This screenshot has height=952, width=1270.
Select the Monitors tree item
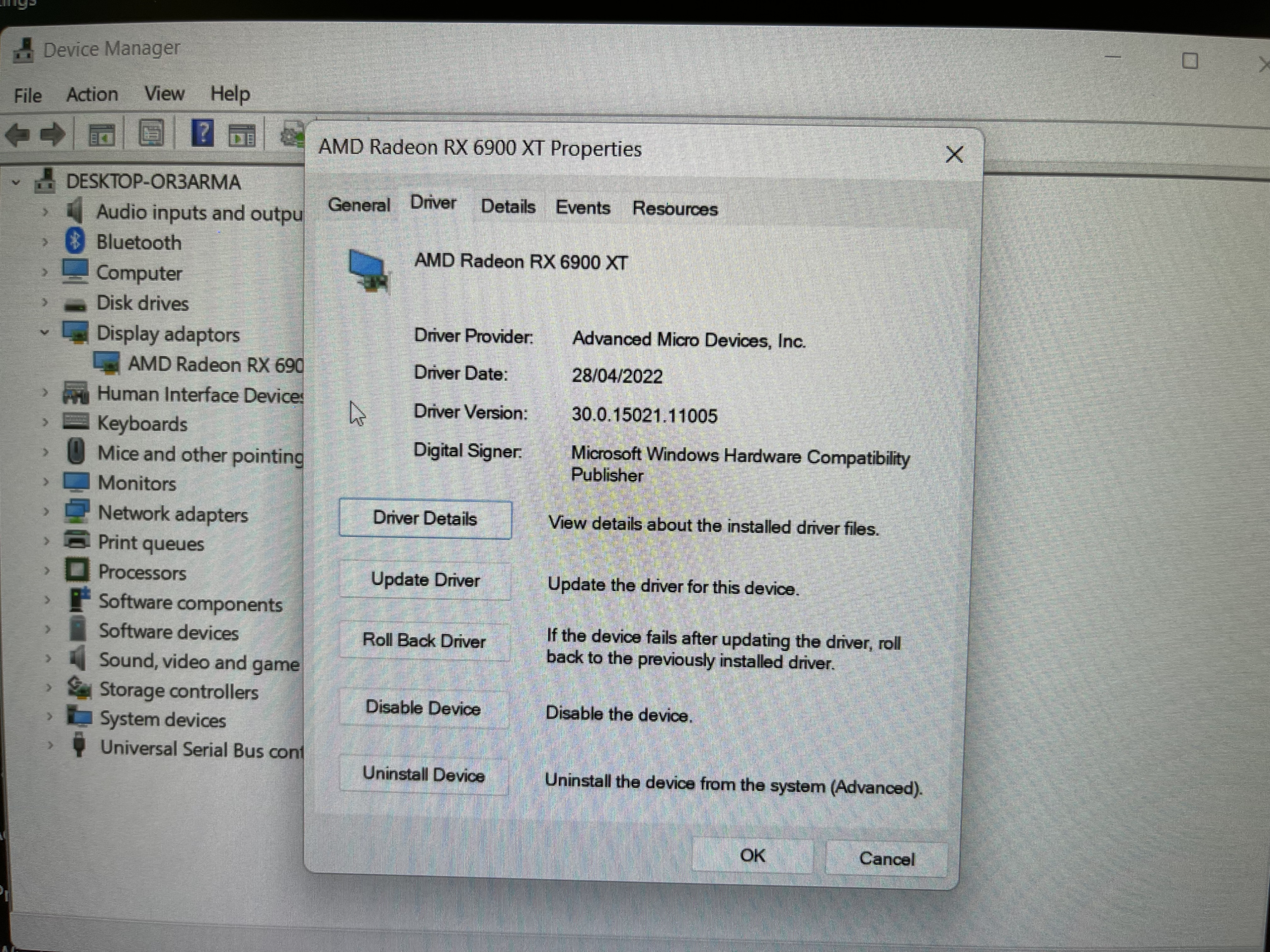[x=137, y=484]
